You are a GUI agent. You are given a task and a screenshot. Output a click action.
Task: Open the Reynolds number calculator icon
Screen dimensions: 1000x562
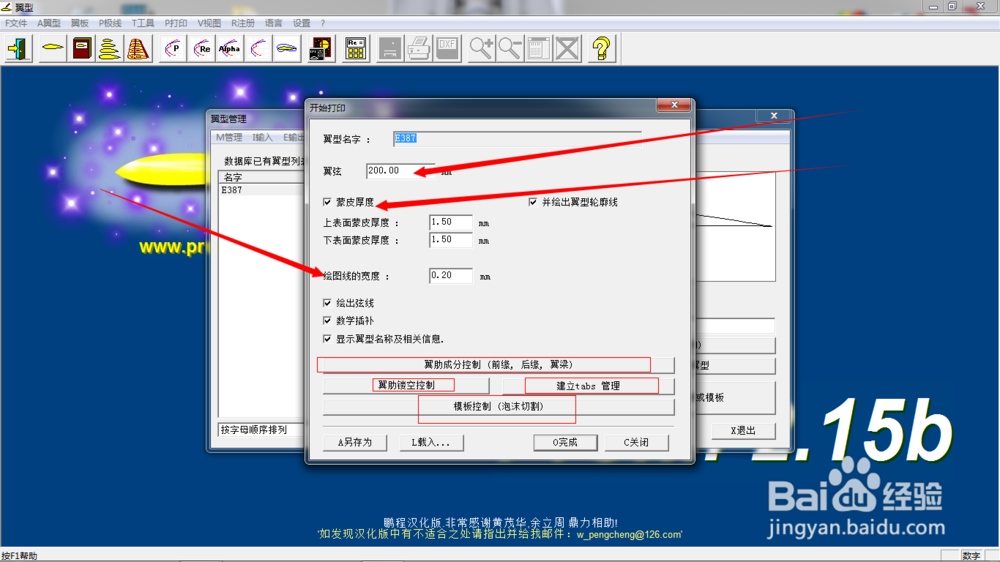[x=355, y=48]
